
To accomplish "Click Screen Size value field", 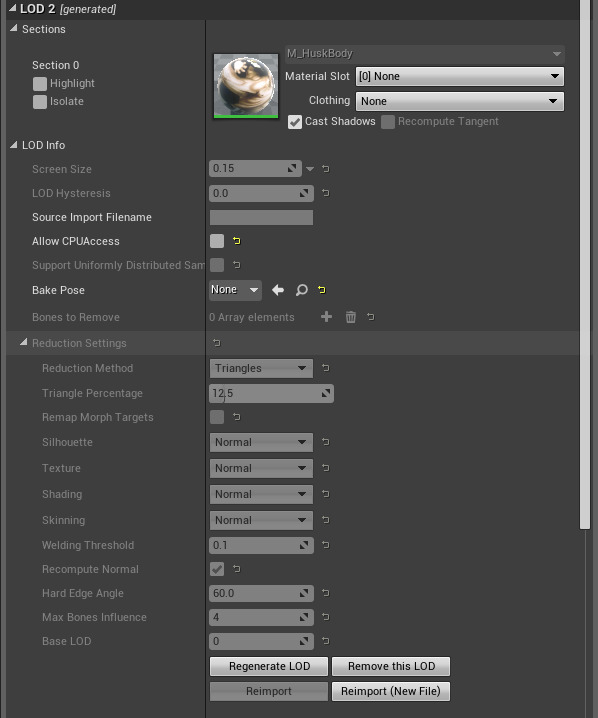I will click(256, 169).
